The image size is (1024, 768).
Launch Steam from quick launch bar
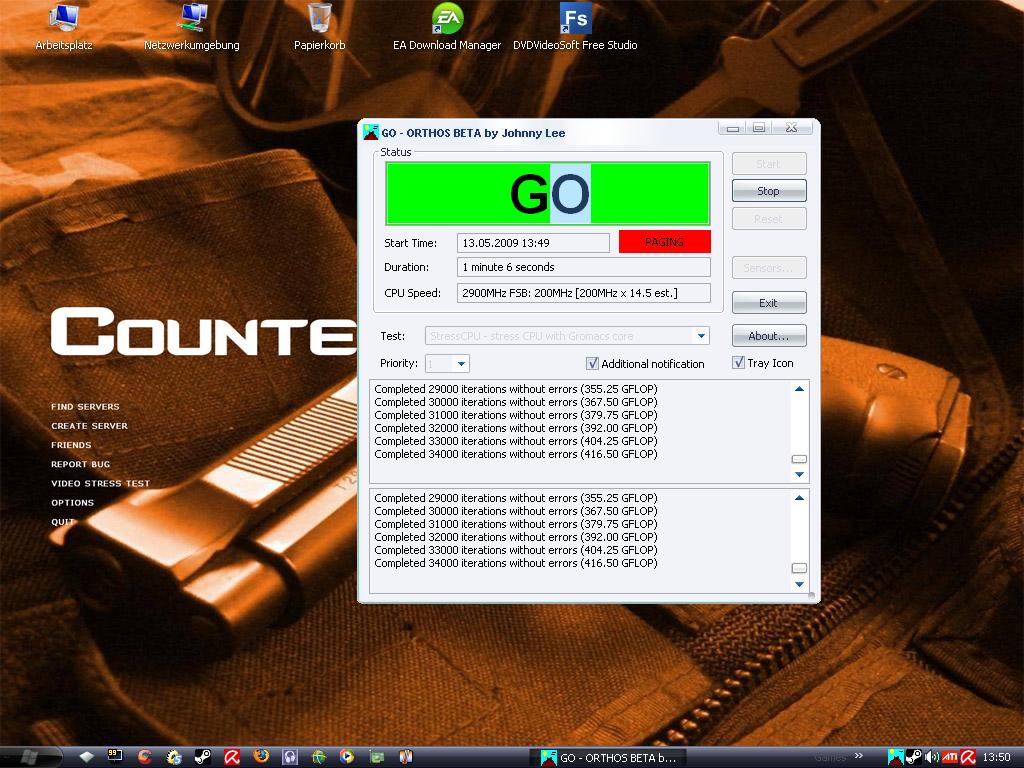202,757
